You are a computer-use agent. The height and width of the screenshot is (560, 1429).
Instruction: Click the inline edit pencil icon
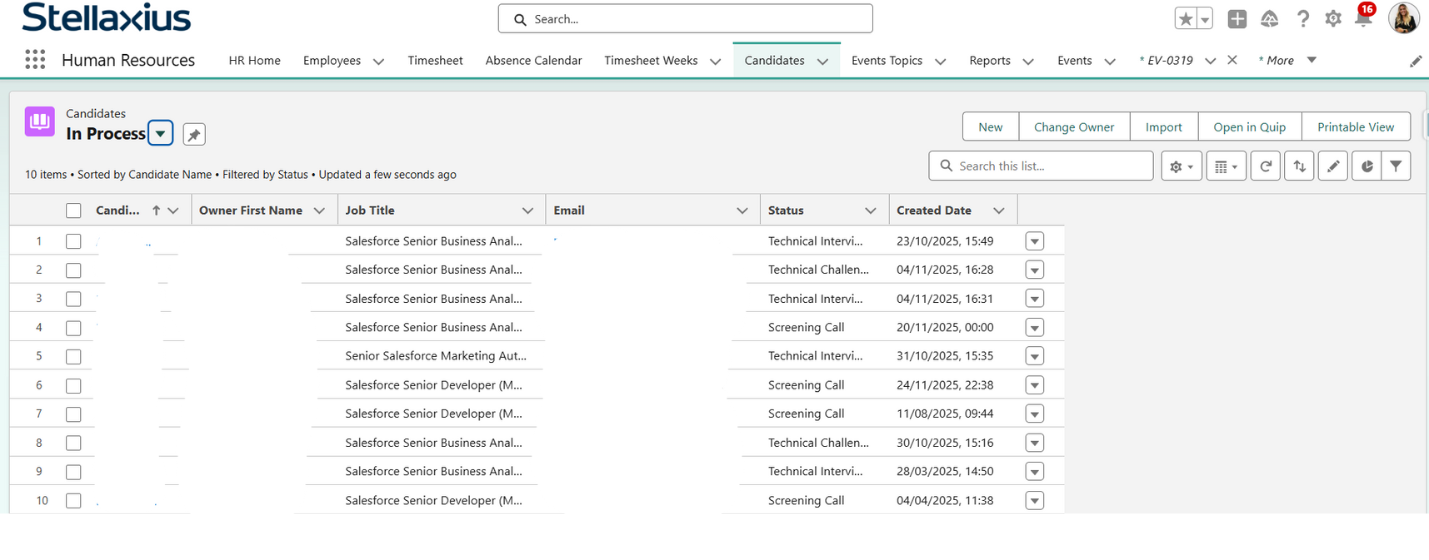pos(1333,166)
